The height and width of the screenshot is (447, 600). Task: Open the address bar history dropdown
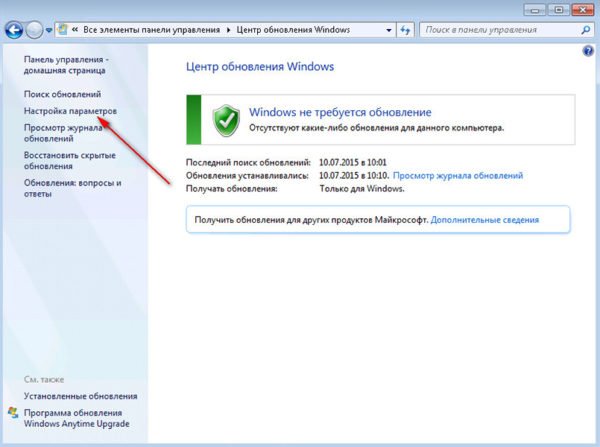pos(389,30)
